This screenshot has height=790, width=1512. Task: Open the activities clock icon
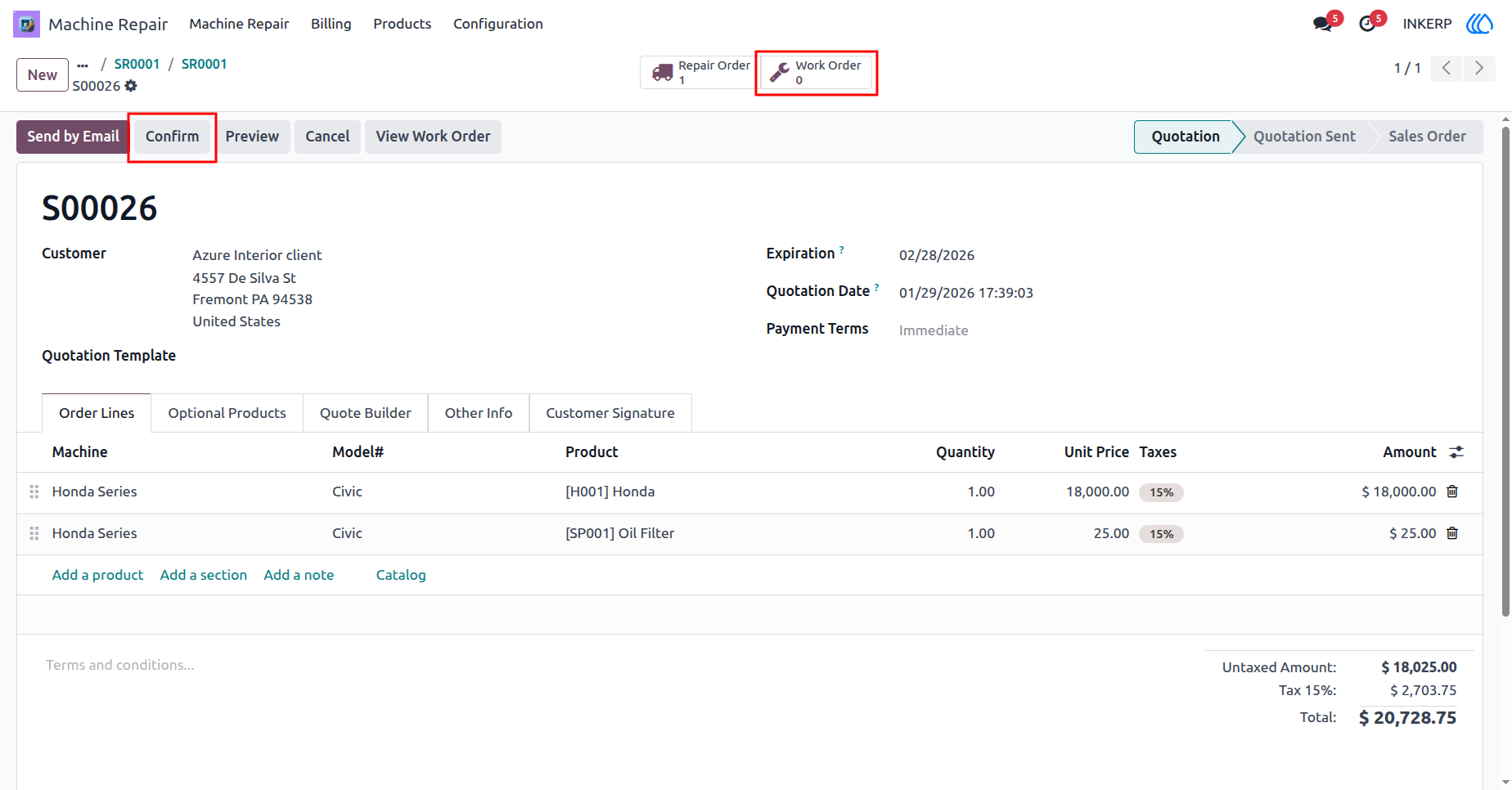1367,24
